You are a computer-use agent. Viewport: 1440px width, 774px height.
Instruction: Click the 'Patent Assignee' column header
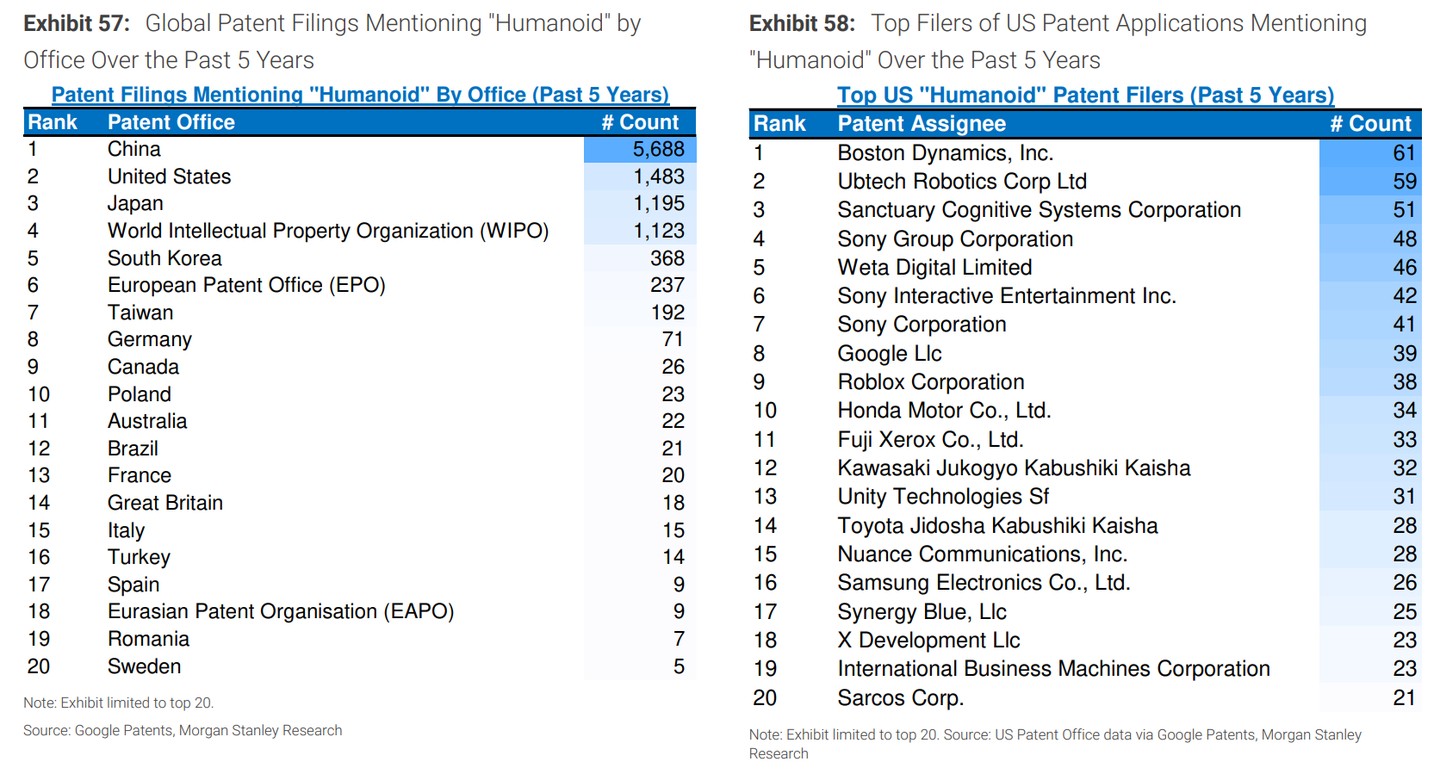pos(921,124)
